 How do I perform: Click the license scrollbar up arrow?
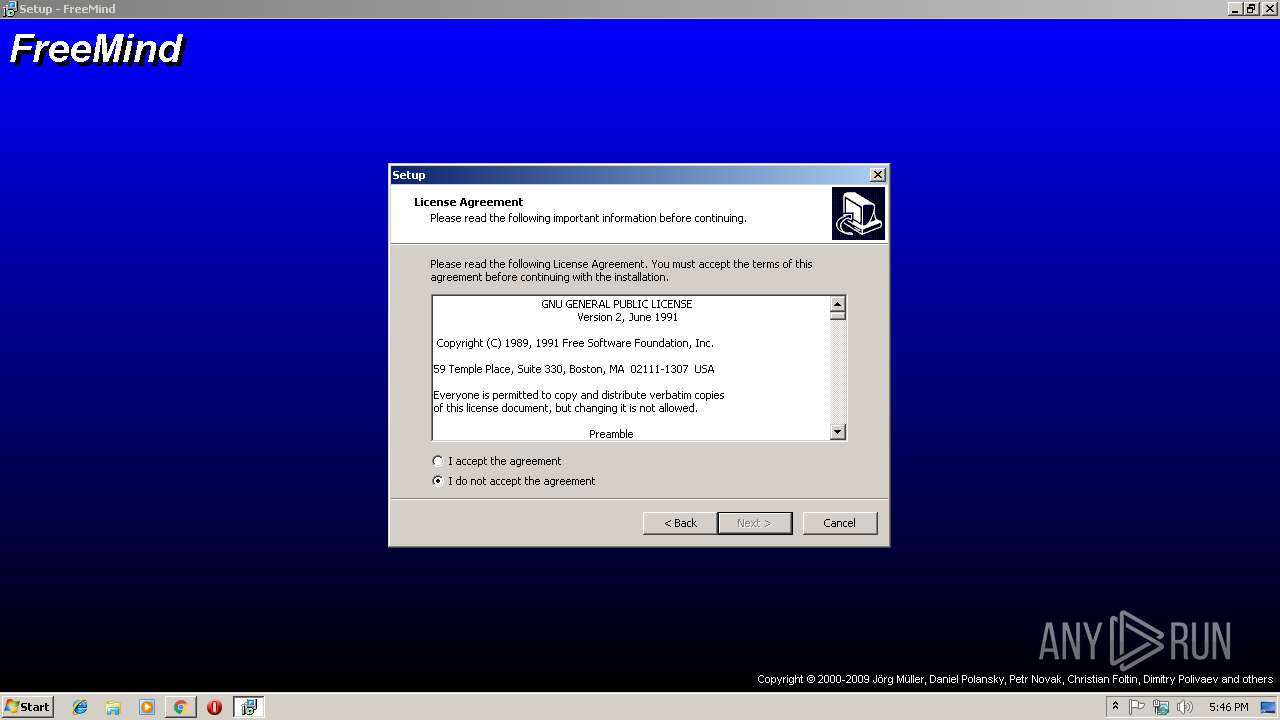838,303
